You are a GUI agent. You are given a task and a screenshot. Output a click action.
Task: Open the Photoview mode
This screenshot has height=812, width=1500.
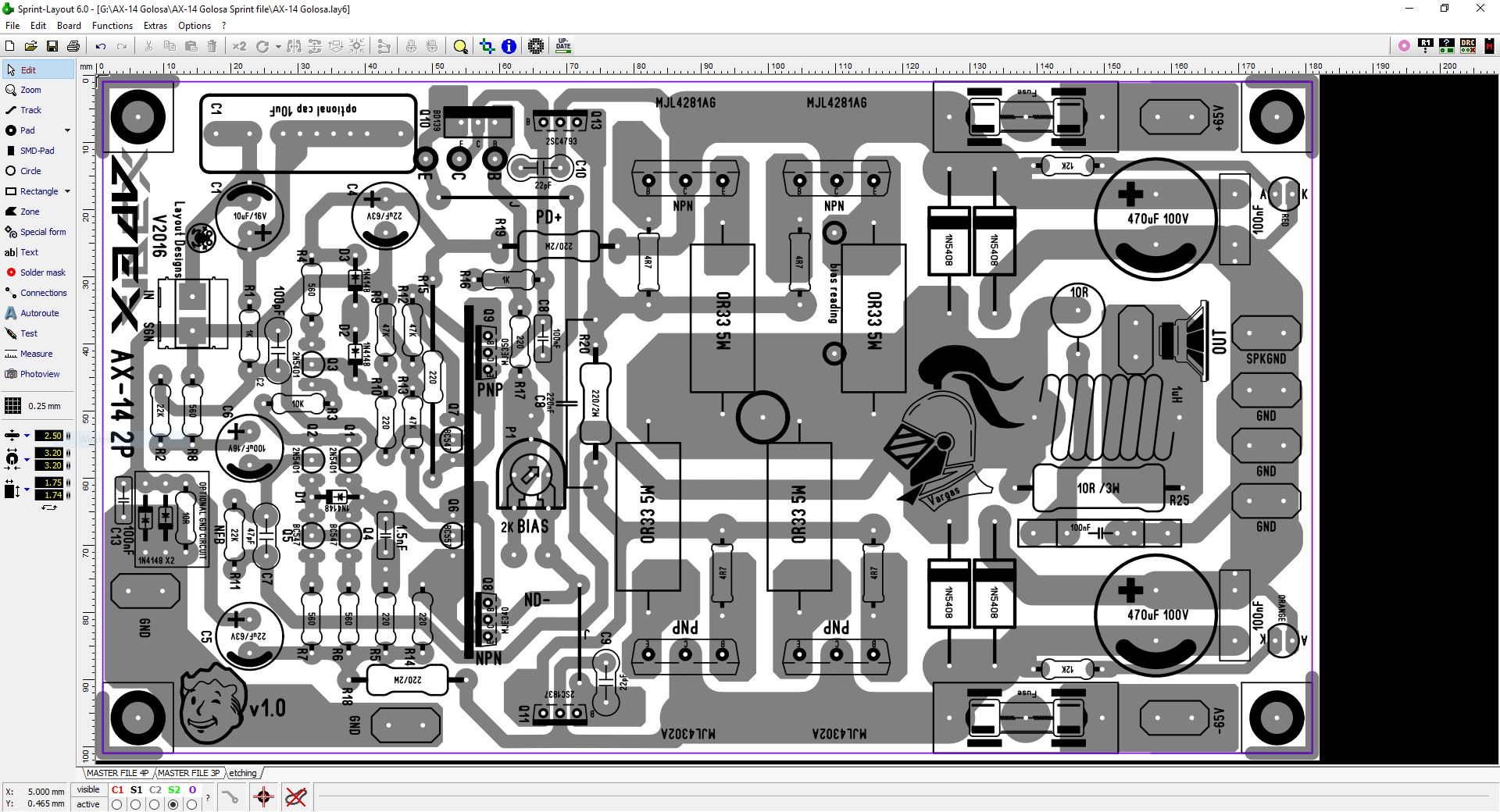pos(37,374)
